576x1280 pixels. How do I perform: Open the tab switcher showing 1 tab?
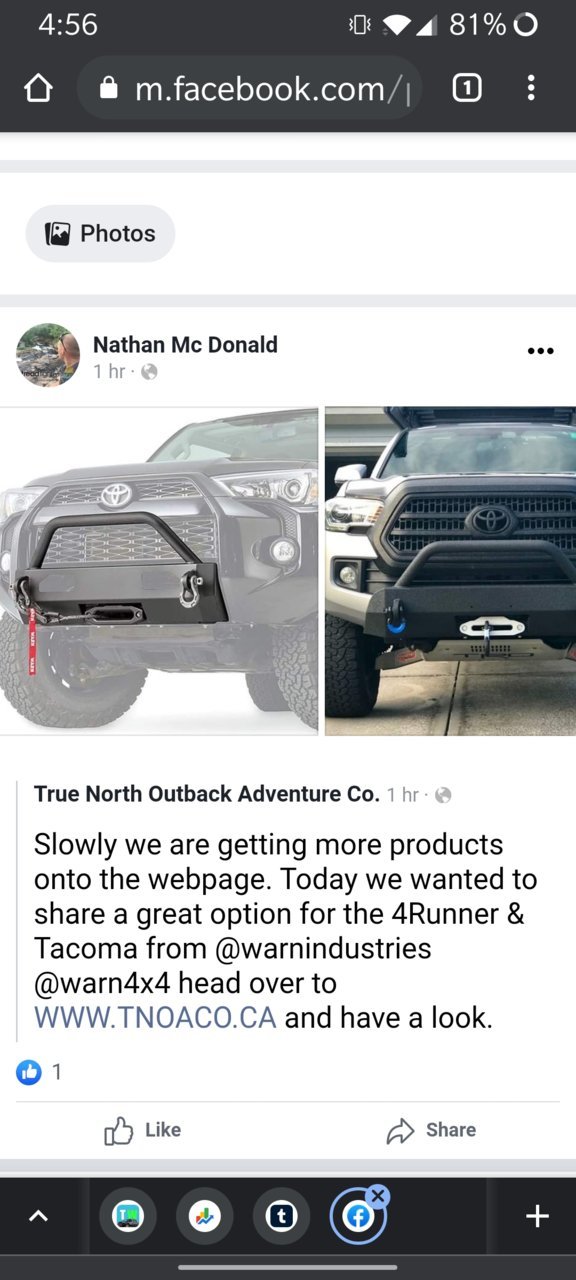click(x=467, y=89)
